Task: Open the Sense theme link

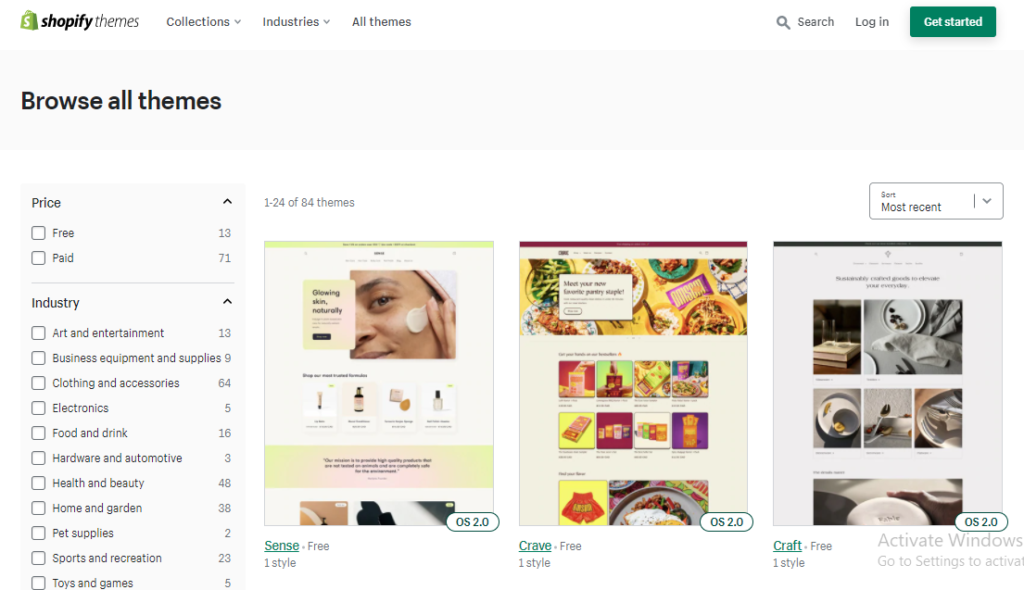Action: click(x=281, y=546)
